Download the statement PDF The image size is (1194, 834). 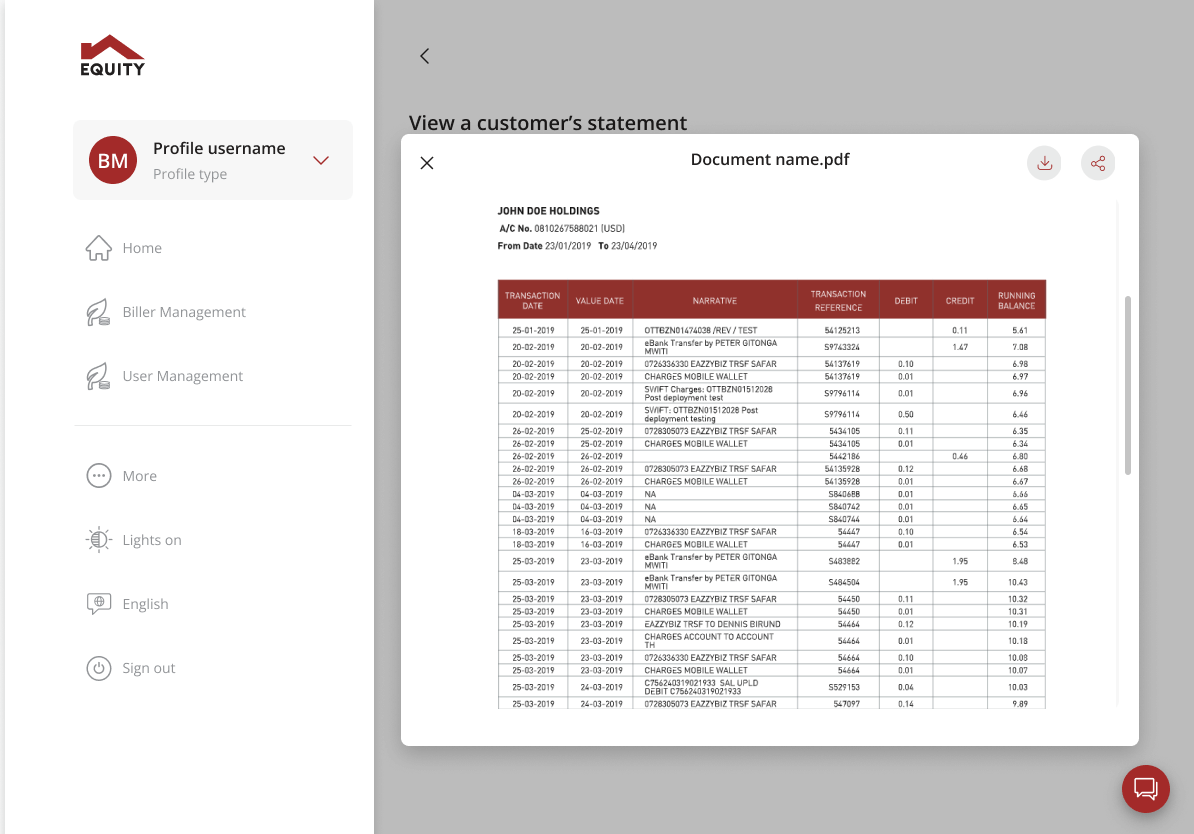click(1044, 163)
